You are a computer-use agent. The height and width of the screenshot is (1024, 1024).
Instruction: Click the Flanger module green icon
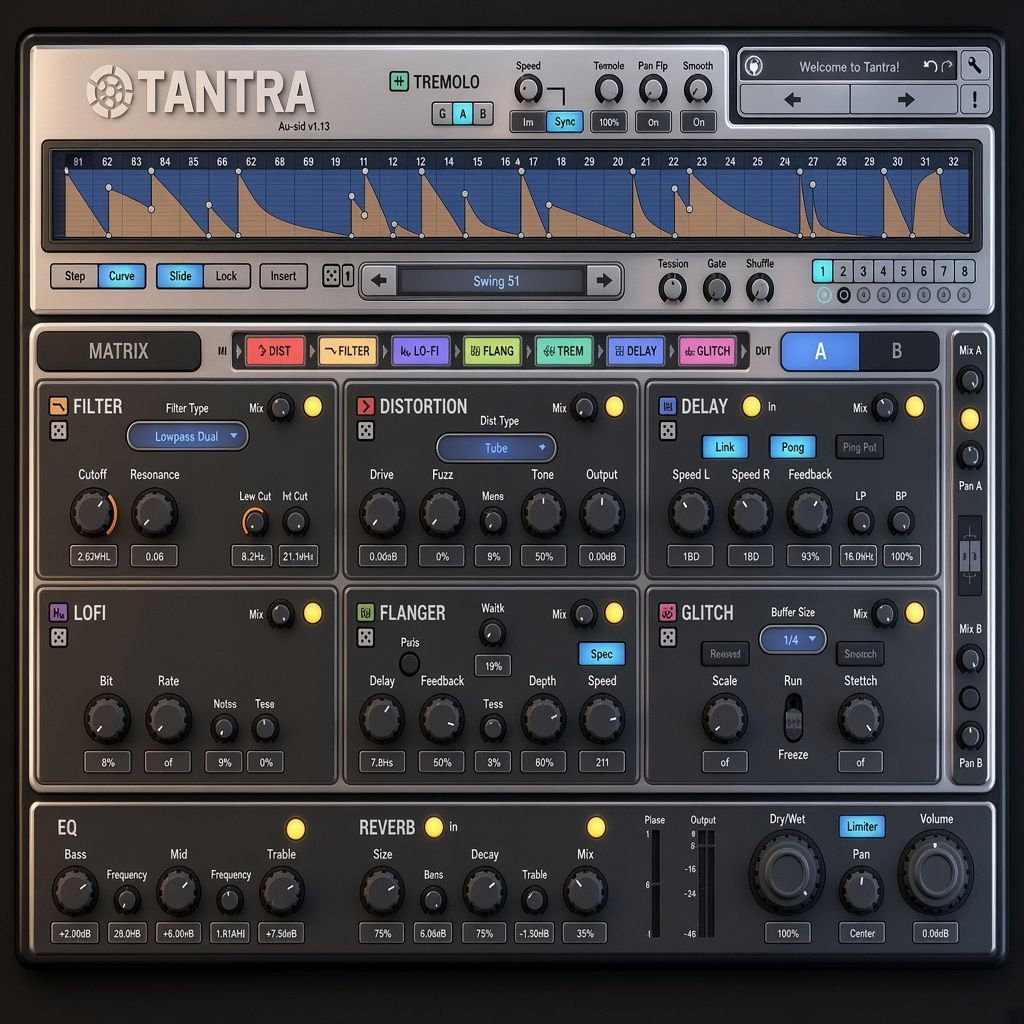click(365, 613)
